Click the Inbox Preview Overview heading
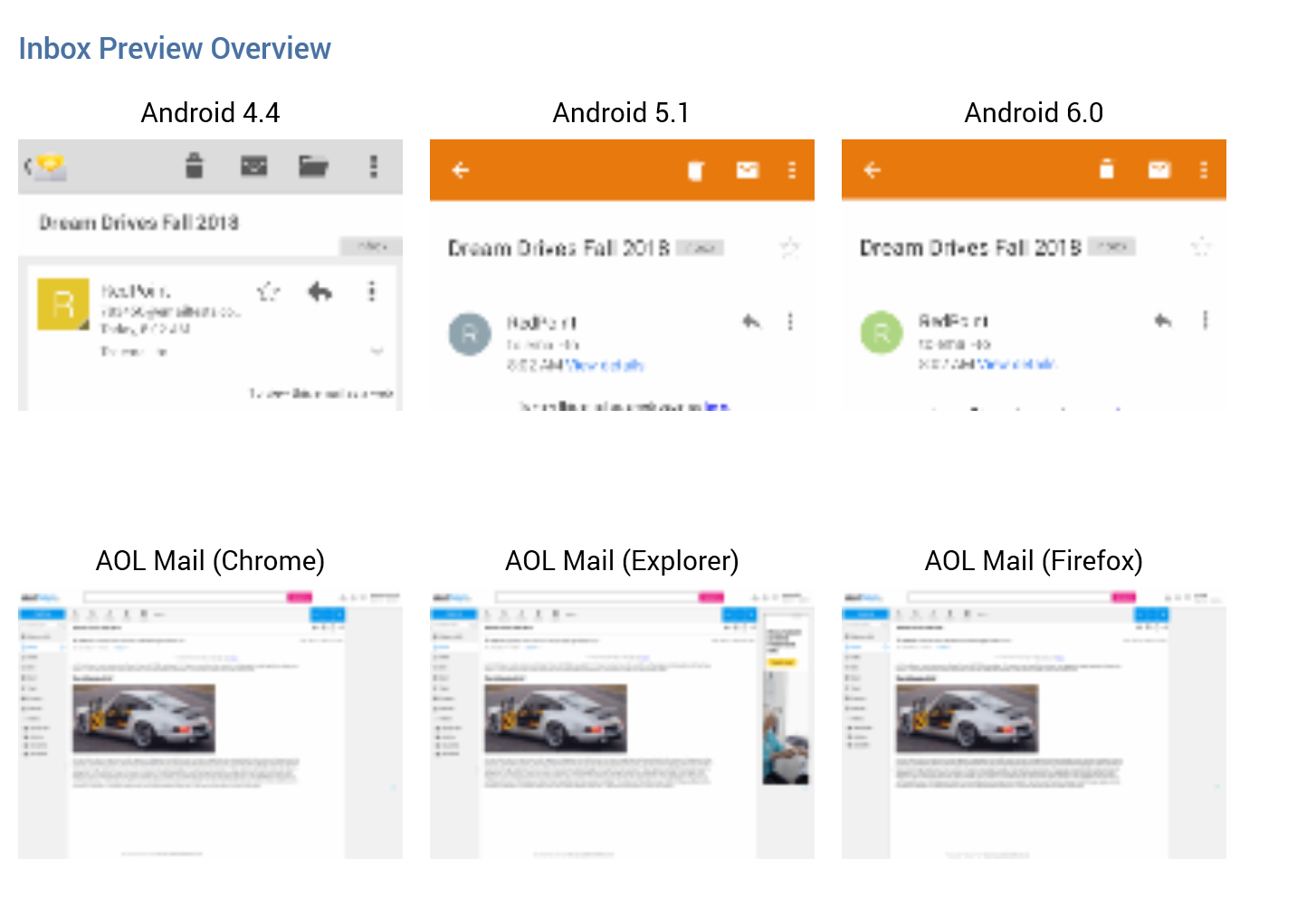1297x924 pixels. point(175,49)
